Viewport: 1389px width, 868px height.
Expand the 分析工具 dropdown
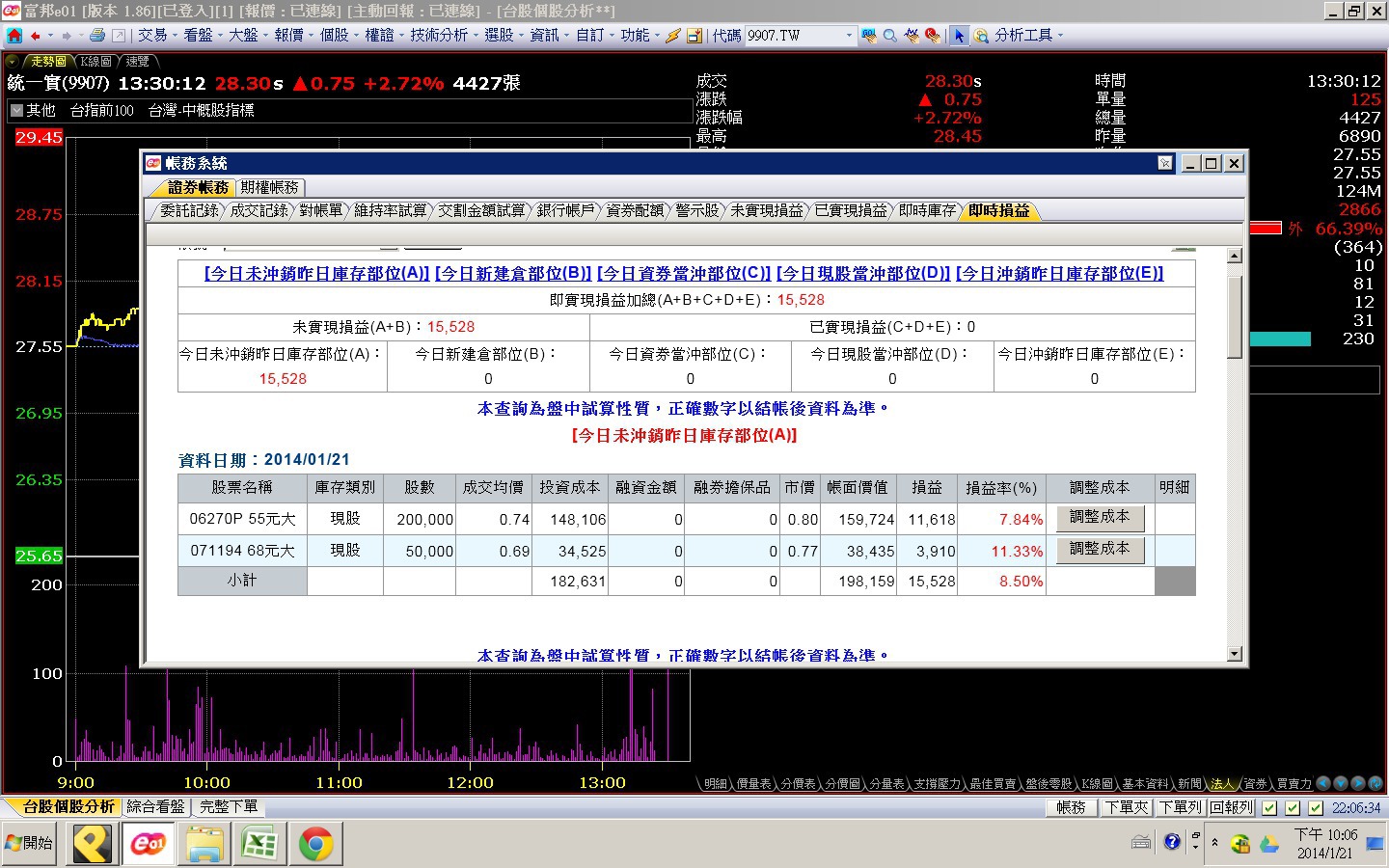pyautogui.click(x=1028, y=36)
